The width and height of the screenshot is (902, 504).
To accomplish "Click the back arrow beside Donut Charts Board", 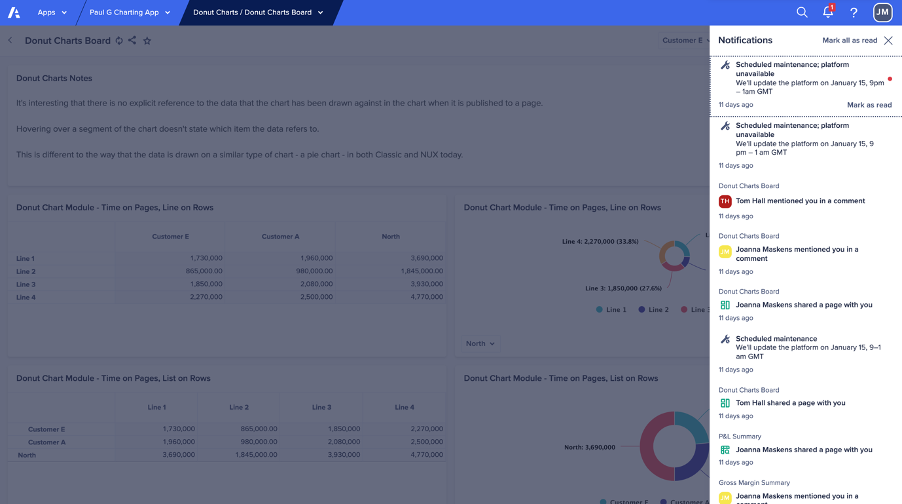I will click(x=10, y=41).
